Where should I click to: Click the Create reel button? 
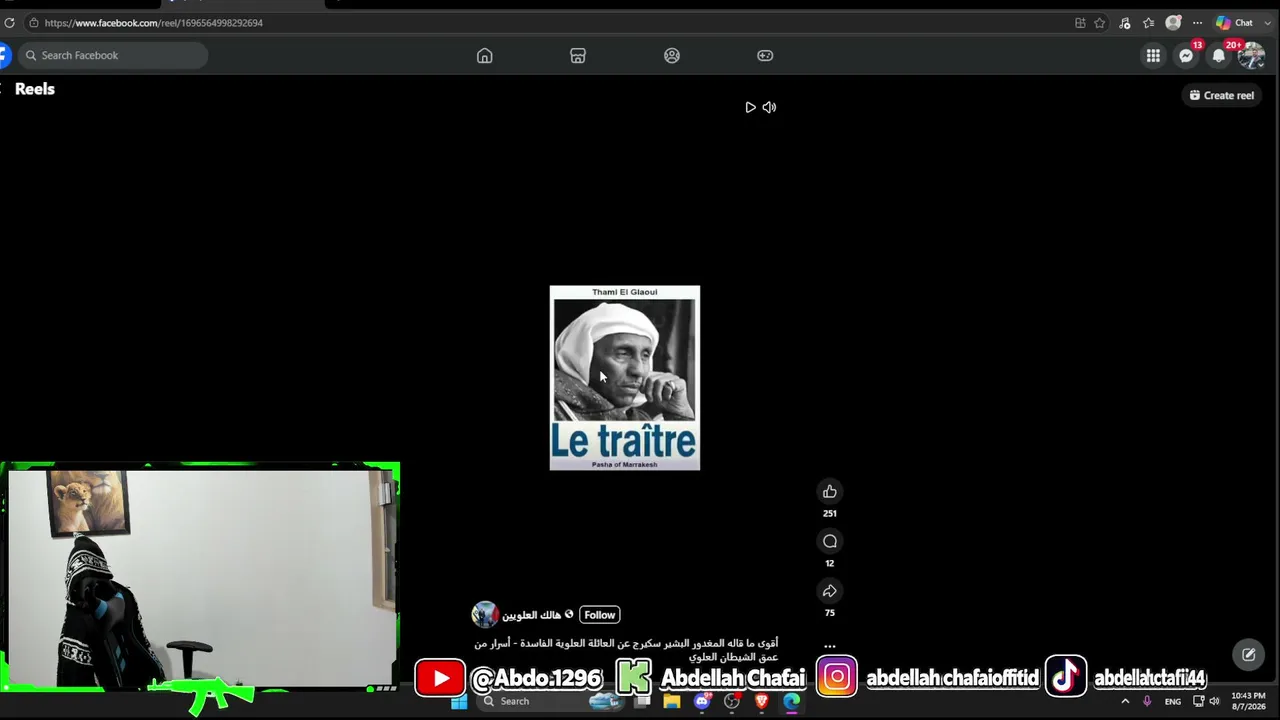pyautogui.click(x=1221, y=95)
